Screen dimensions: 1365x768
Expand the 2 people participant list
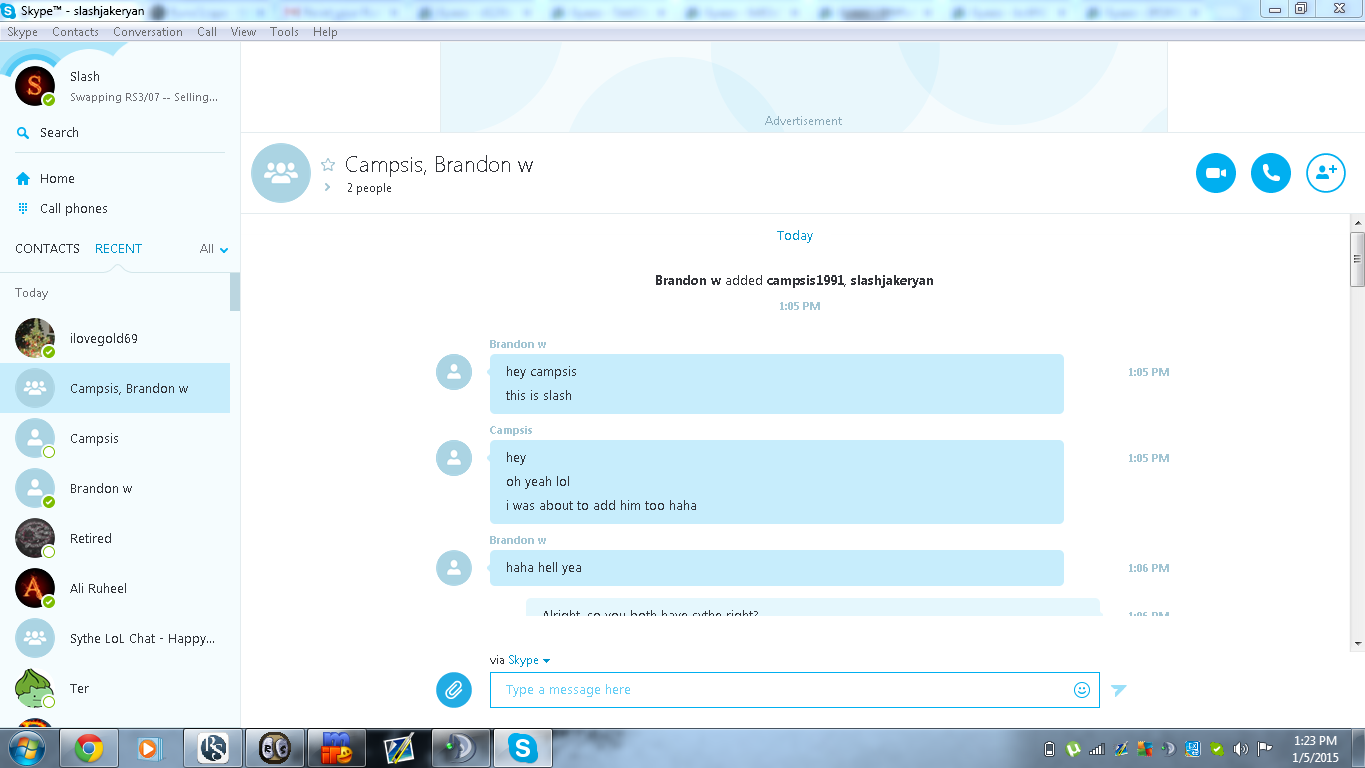(327, 187)
